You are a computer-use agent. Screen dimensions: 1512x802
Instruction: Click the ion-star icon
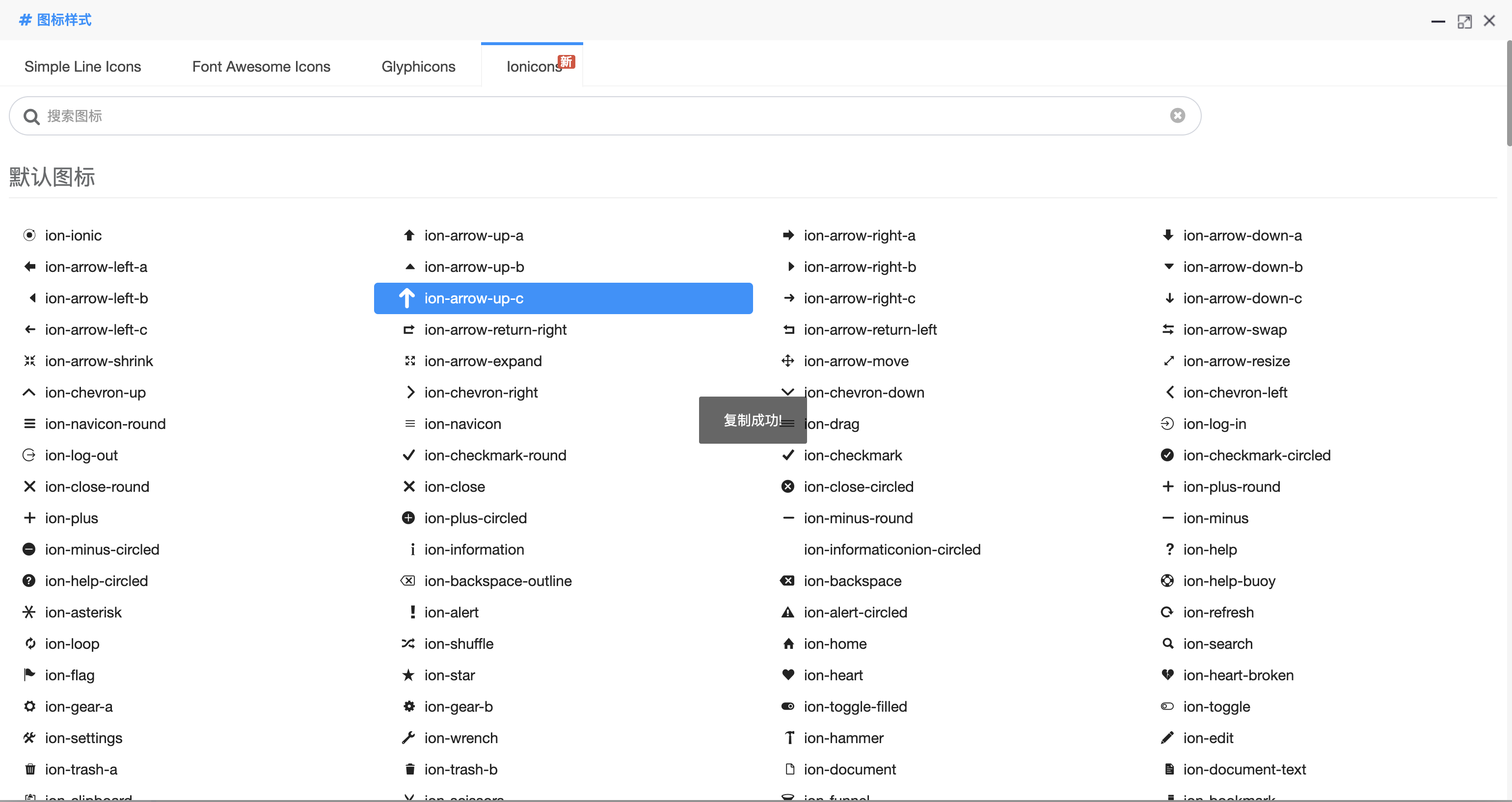tap(408, 675)
